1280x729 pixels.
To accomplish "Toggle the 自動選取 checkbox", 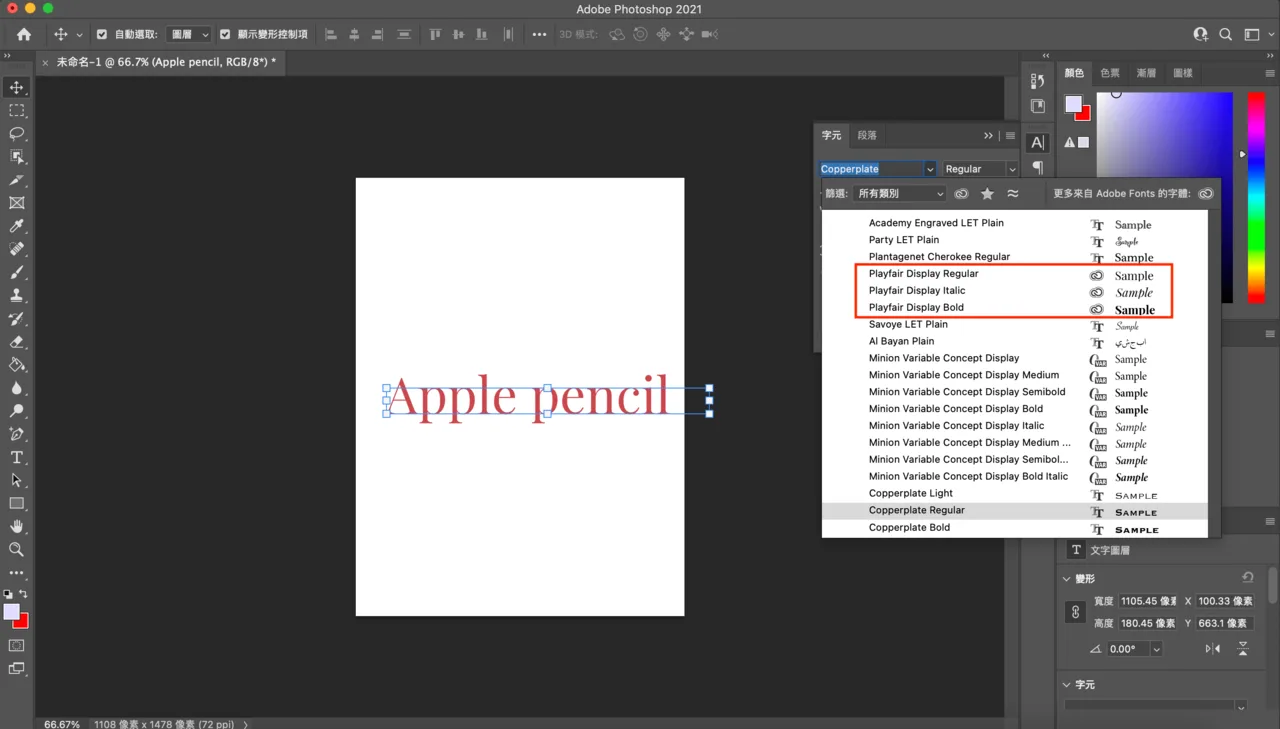I will 101,34.
